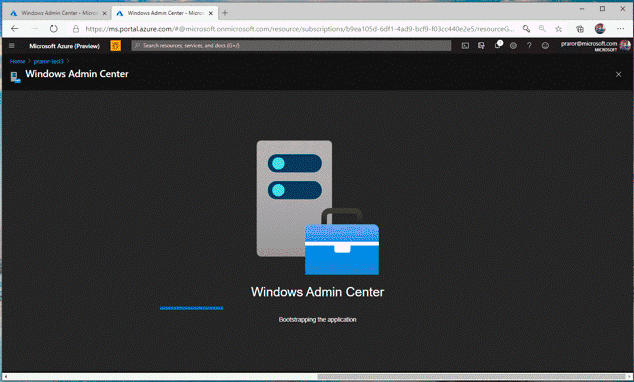
Task: Click the browser address bar URL
Action: (300, 29)
